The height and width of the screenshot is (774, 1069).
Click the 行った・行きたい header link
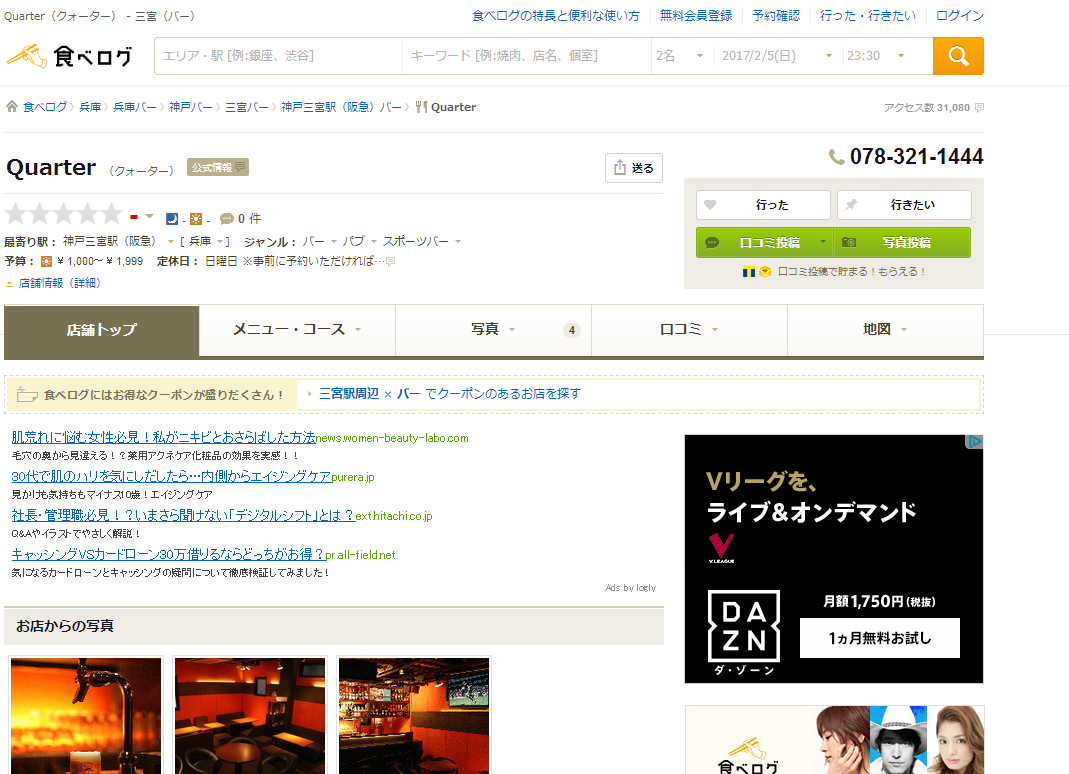tap(867, 16)
